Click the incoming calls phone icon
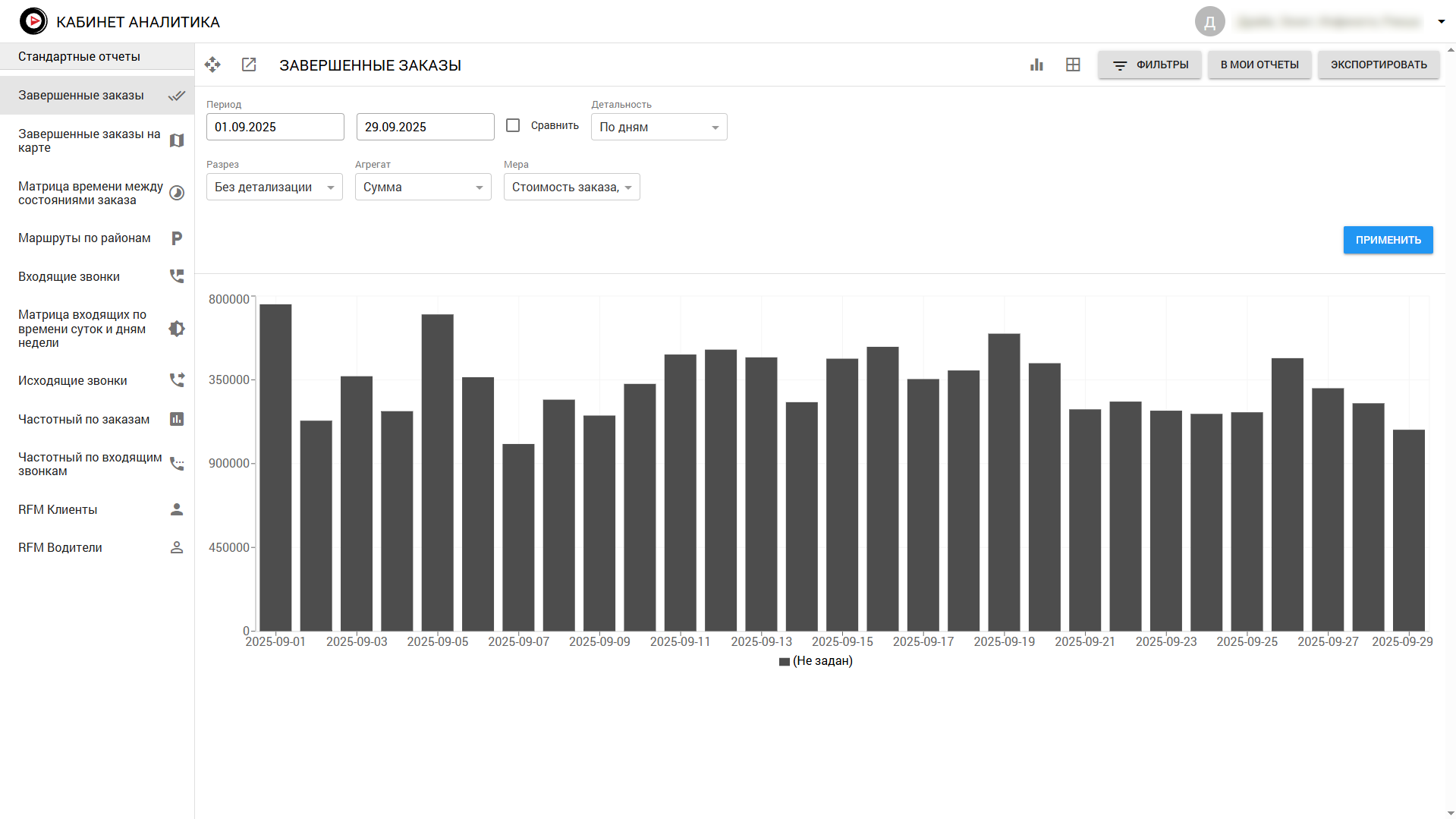Image resolution: width=1456 pixels, height=819 pixels. [177, 276]
